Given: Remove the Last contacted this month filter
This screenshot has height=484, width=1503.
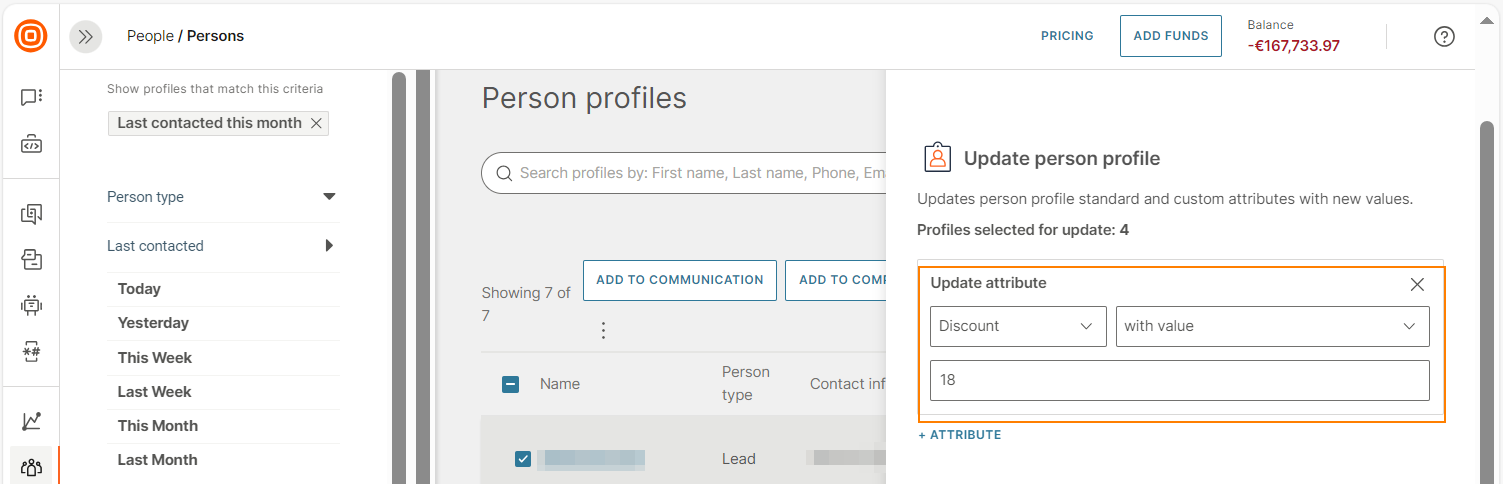Looking at the screenshot, I should (316, 123).
